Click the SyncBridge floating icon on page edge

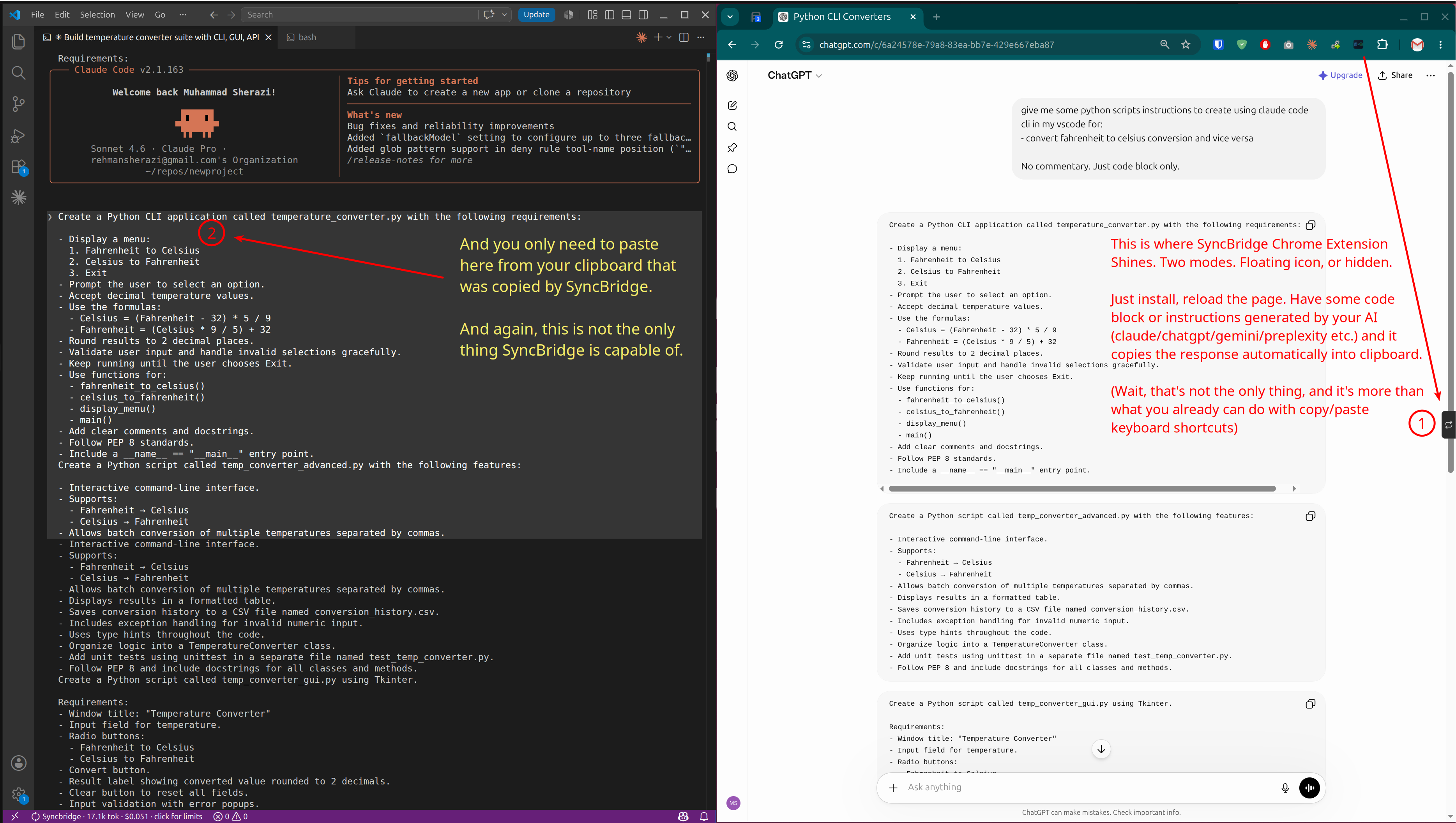[x=1449, y=425]
